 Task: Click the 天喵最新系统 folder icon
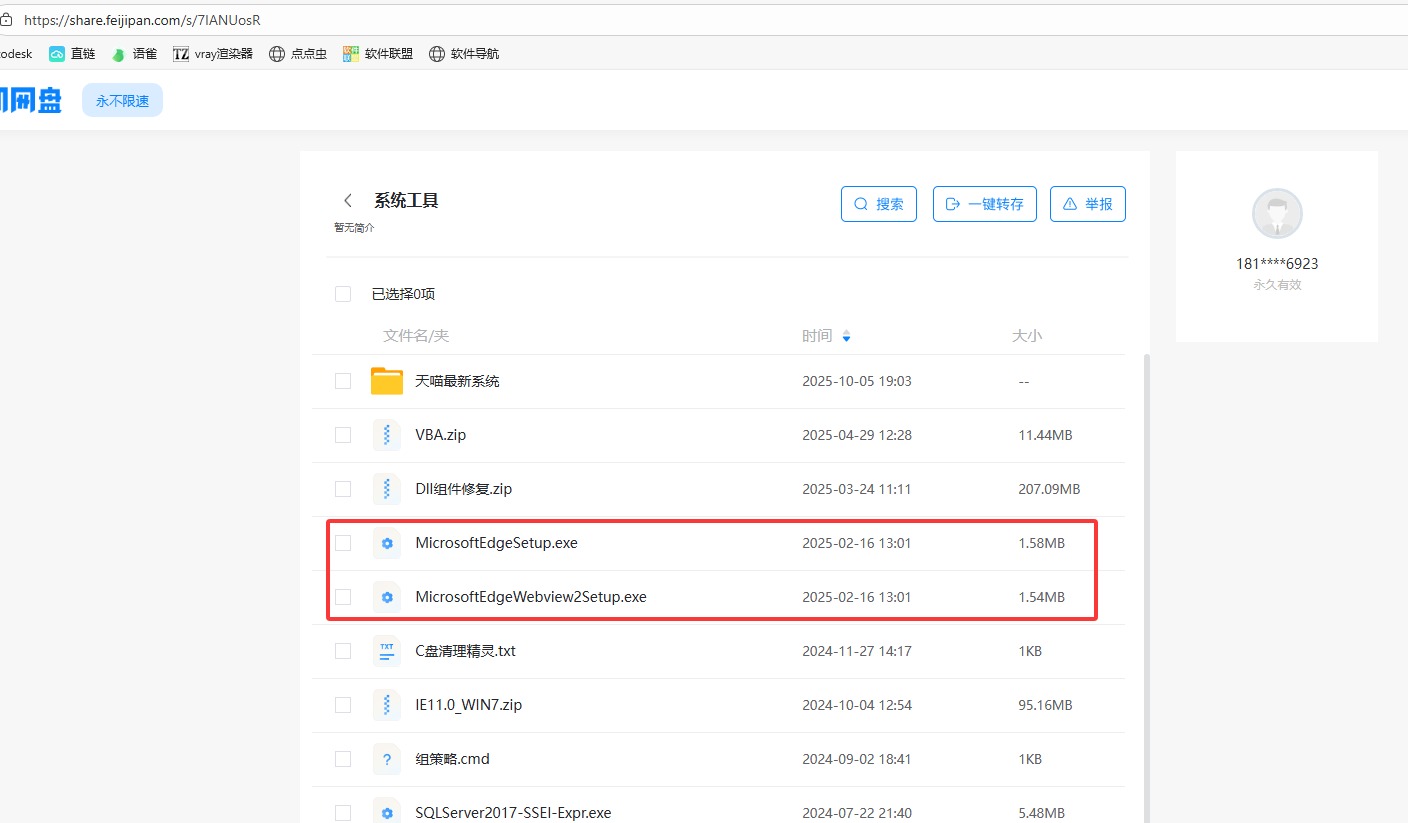point(386,381)
